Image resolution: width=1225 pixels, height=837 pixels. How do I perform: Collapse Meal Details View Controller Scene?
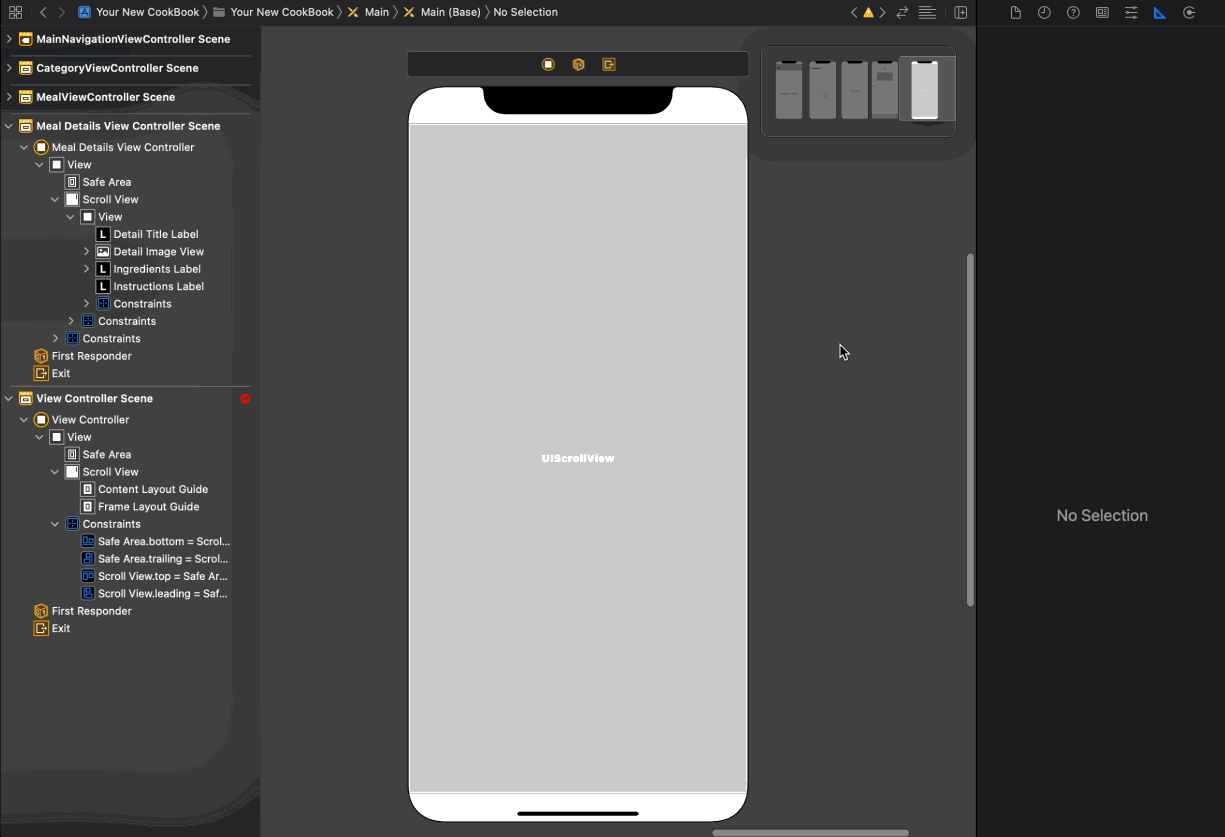[9, 126]
